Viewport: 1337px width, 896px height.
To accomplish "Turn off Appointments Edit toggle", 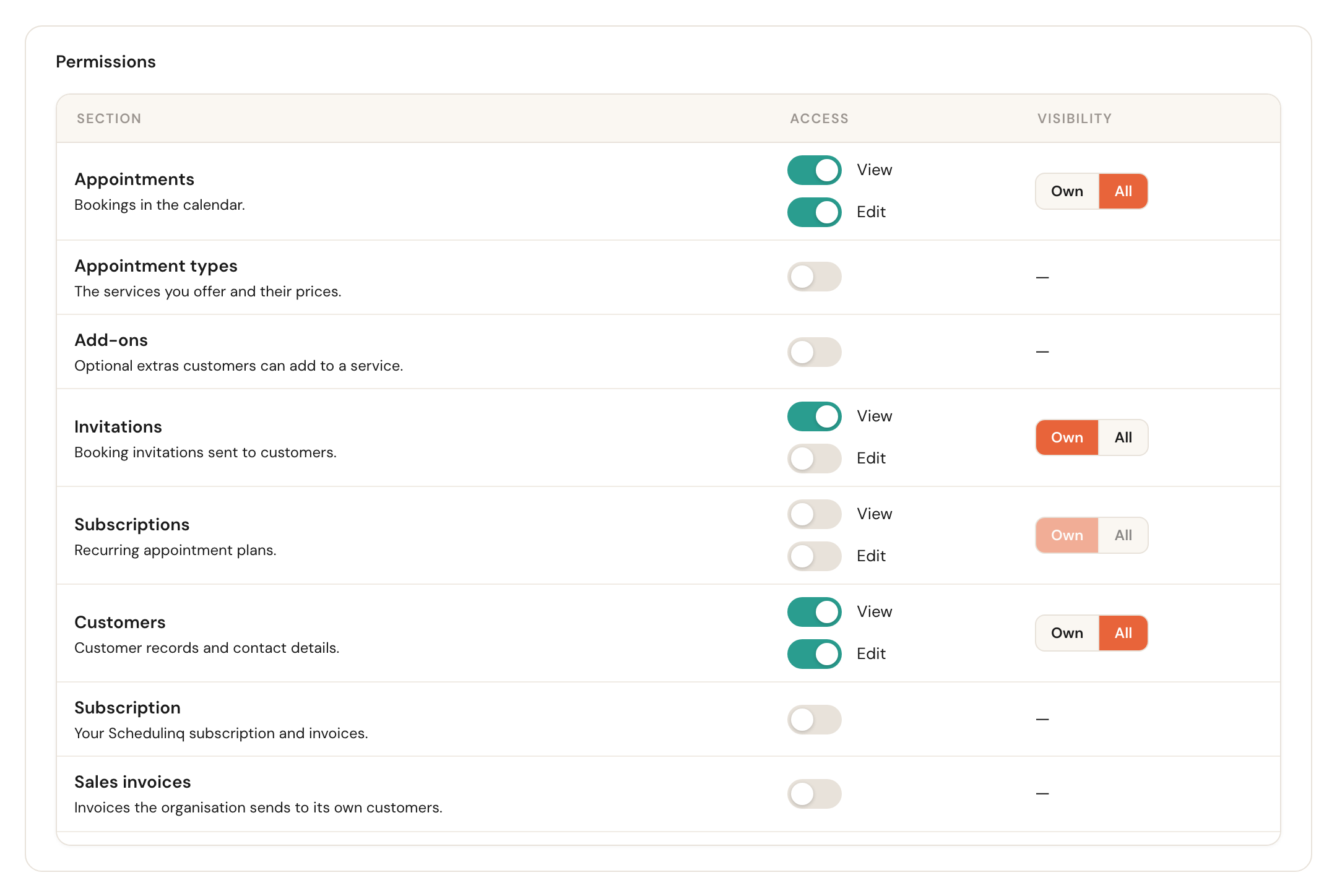I will tap(814, 212).
